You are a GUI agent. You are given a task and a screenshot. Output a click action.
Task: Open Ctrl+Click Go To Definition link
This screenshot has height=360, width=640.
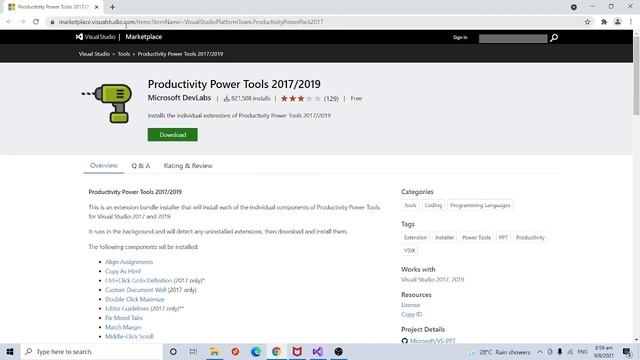(138, 280)
